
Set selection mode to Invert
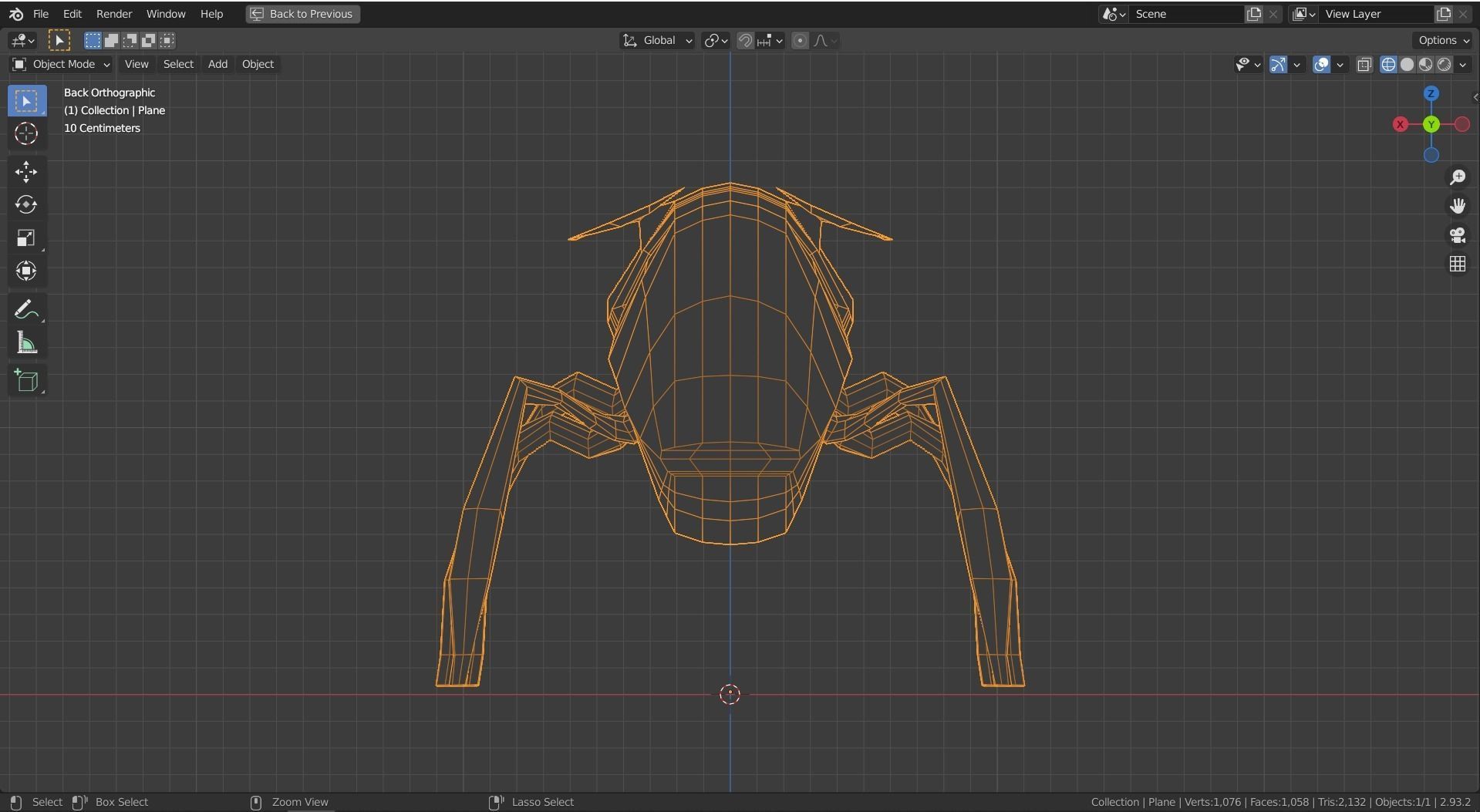(x=149, y=40)
